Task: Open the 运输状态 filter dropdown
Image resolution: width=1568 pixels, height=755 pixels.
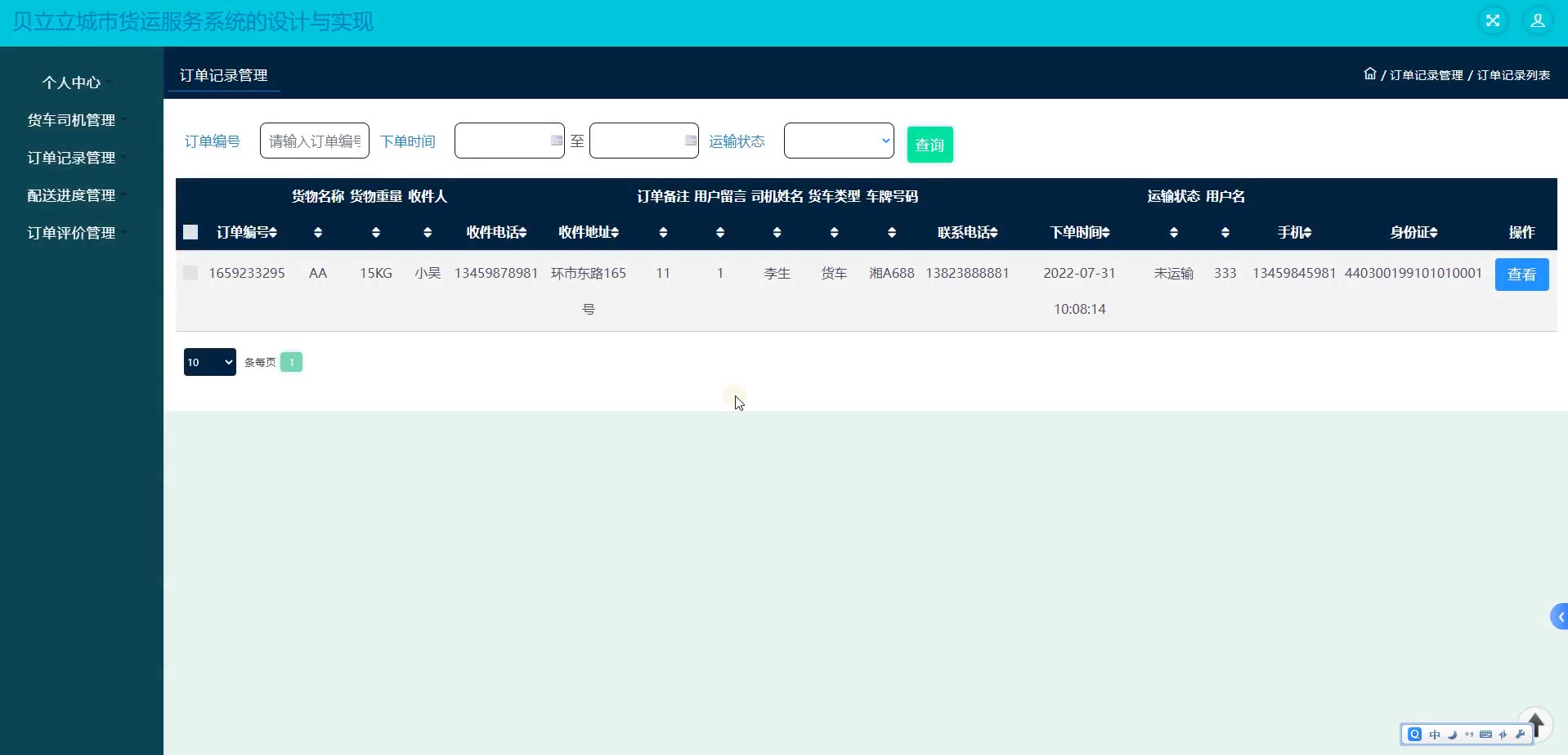Action: click(839, 141)
